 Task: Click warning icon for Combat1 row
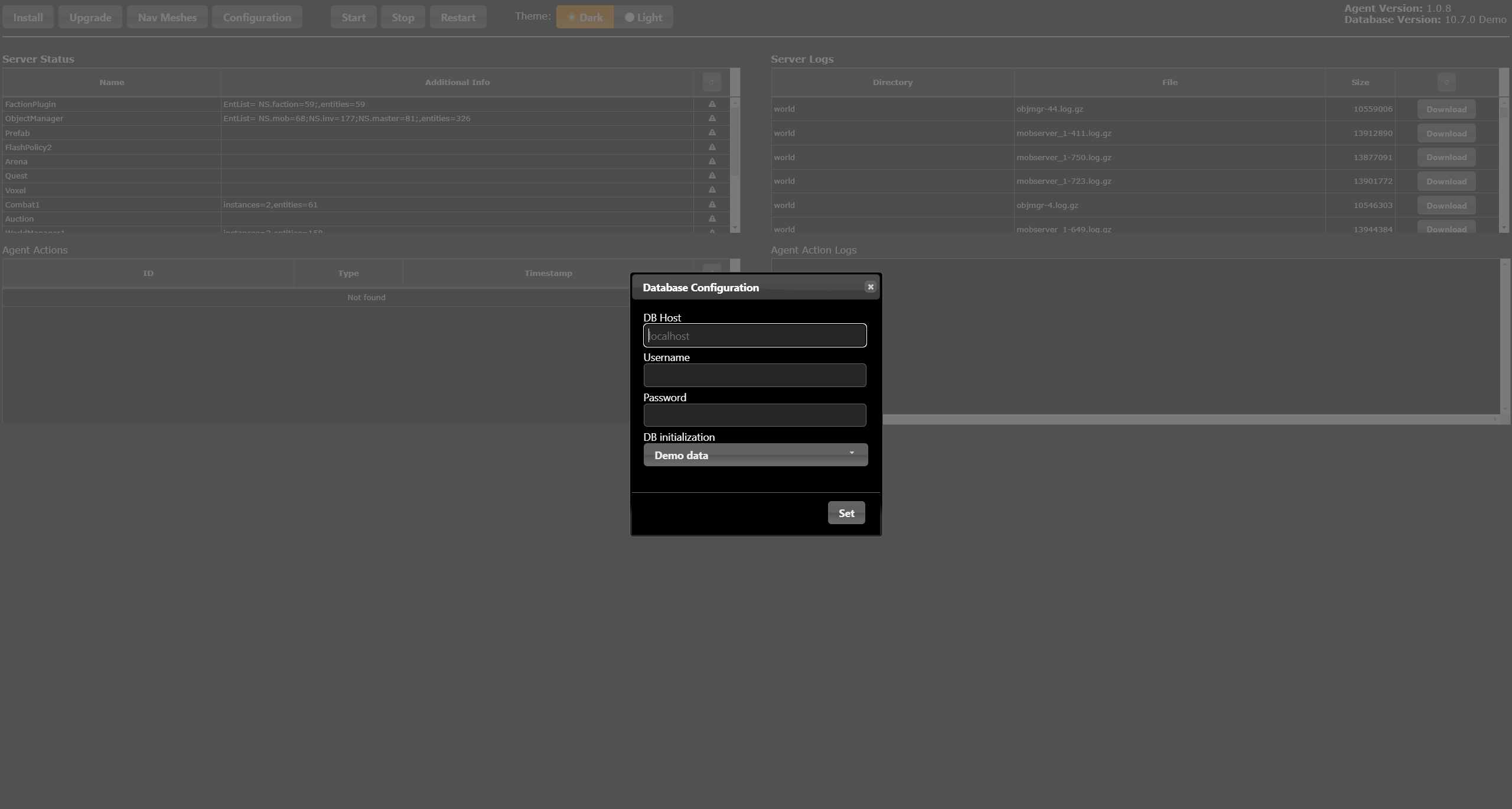point(712,204)
